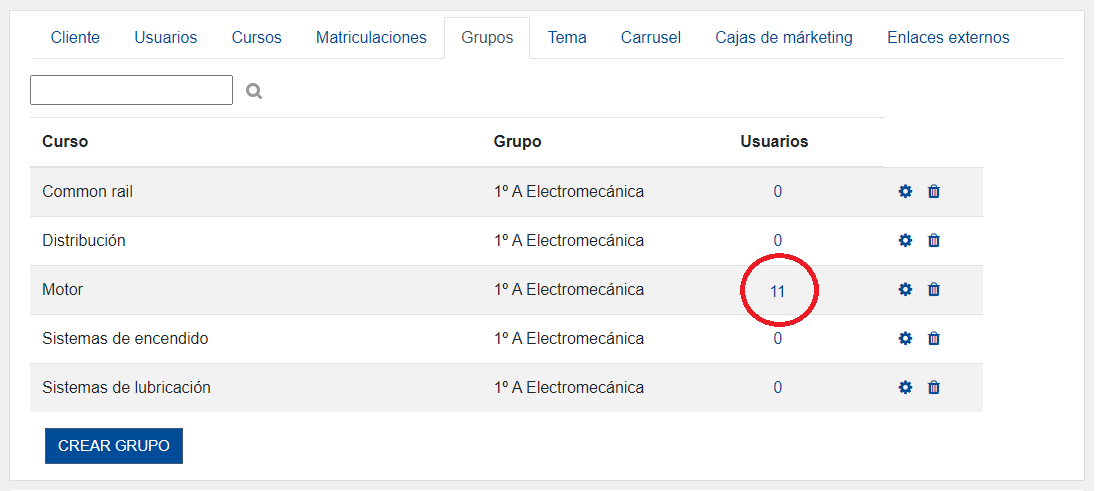Image resolution: width=1095 pixels, height=491 pixels.
Task: Open the Usuarios tab
Action: pos(166,38)
